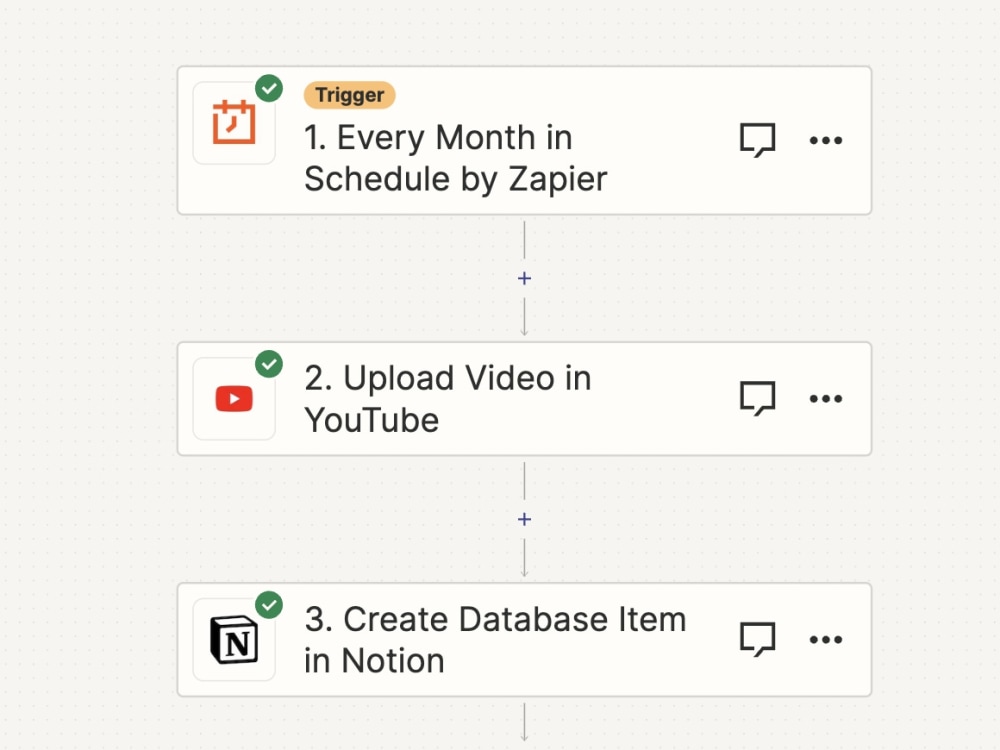Add a step between trigger and YouTube
The height and width of the screenshot is (750, 1000).
click(524, 278)
